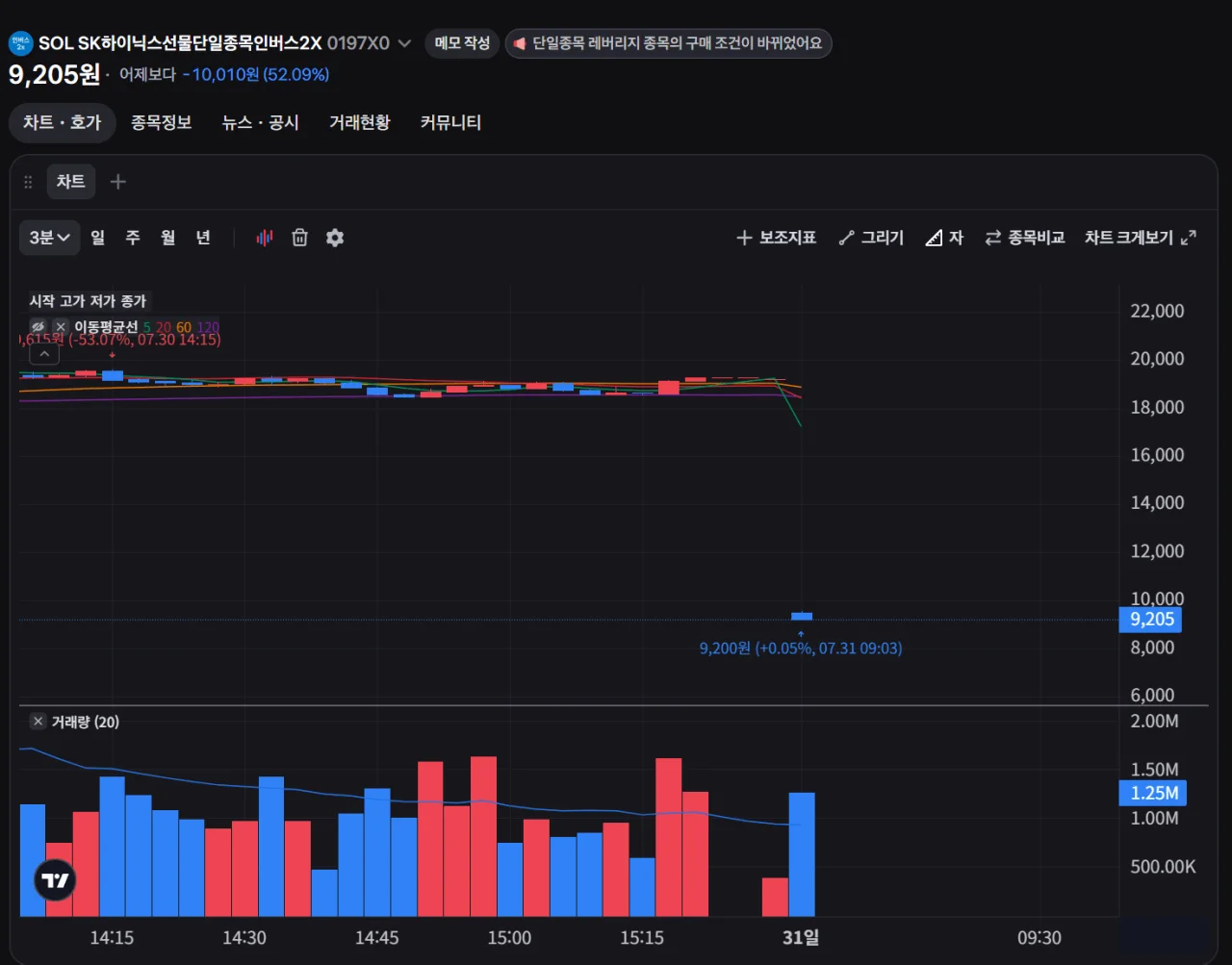The height and width of the screenshot is (965, 1232).
Task: Click the 14:15 time axis label
Action: (x=112, y=938)
